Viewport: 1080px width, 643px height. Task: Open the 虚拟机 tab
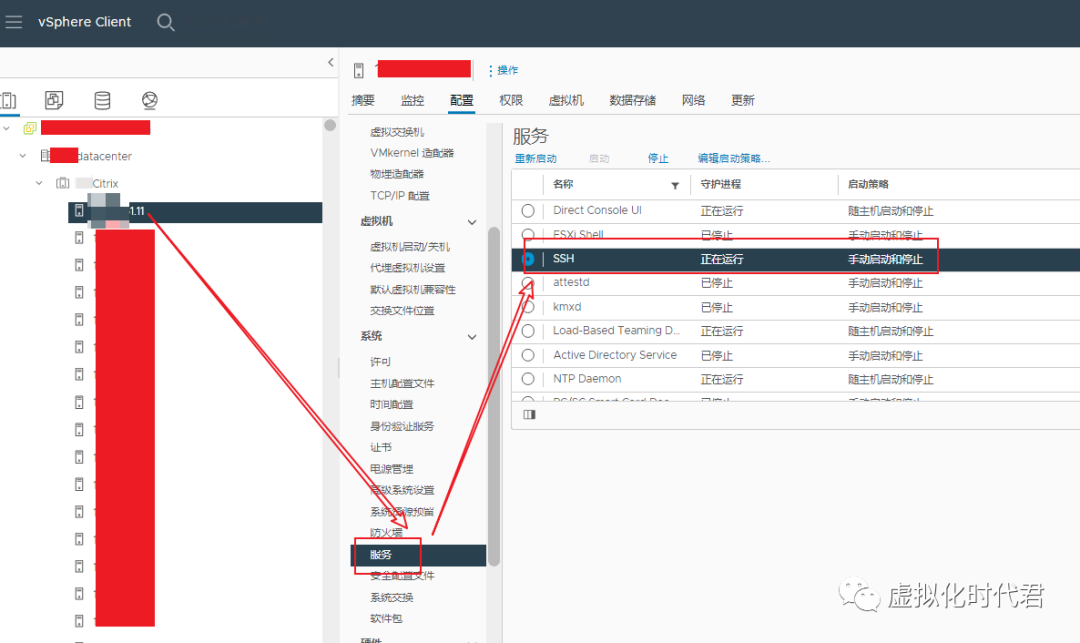pos(566,101)
